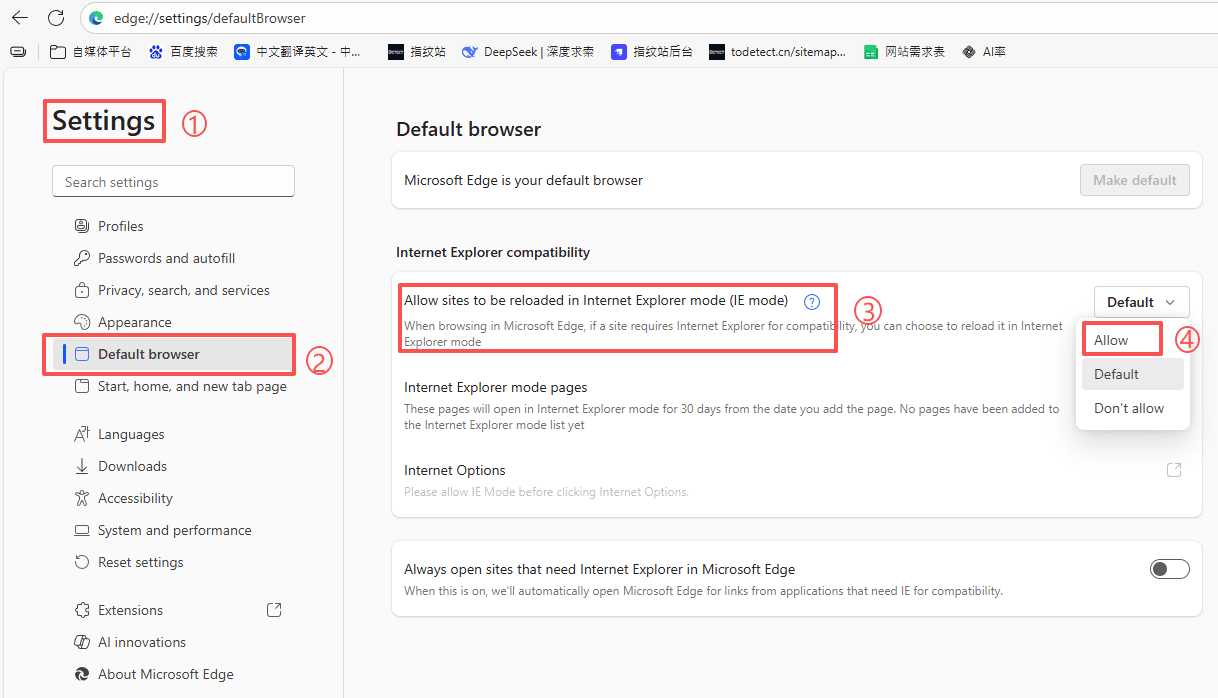Open AI innovations settings

click(173, 642)
